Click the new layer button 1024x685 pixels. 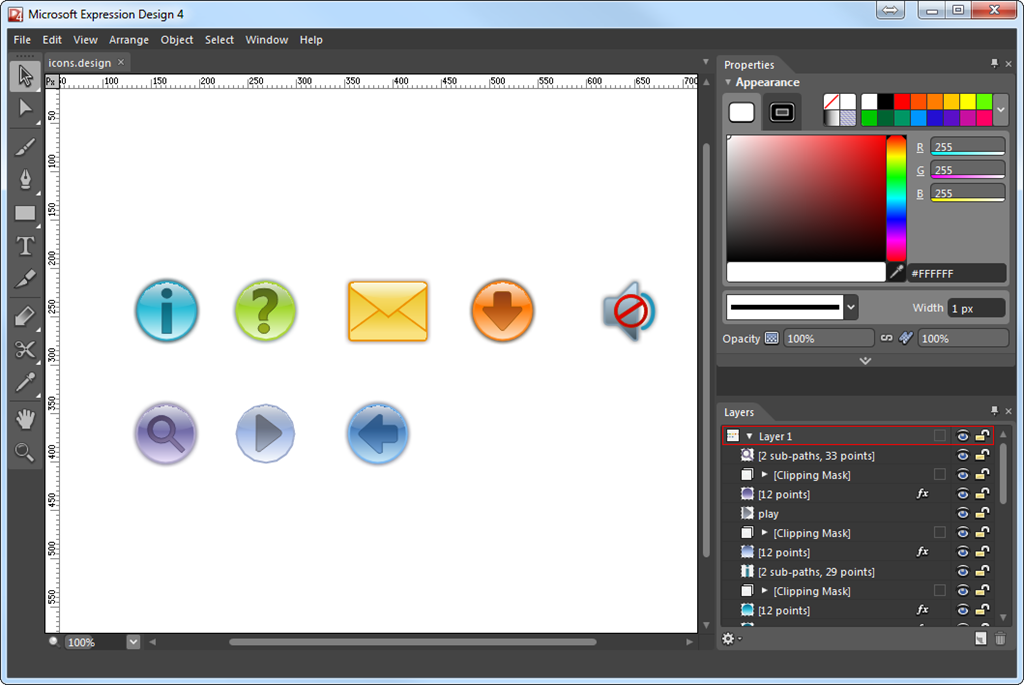click(981, 638)
